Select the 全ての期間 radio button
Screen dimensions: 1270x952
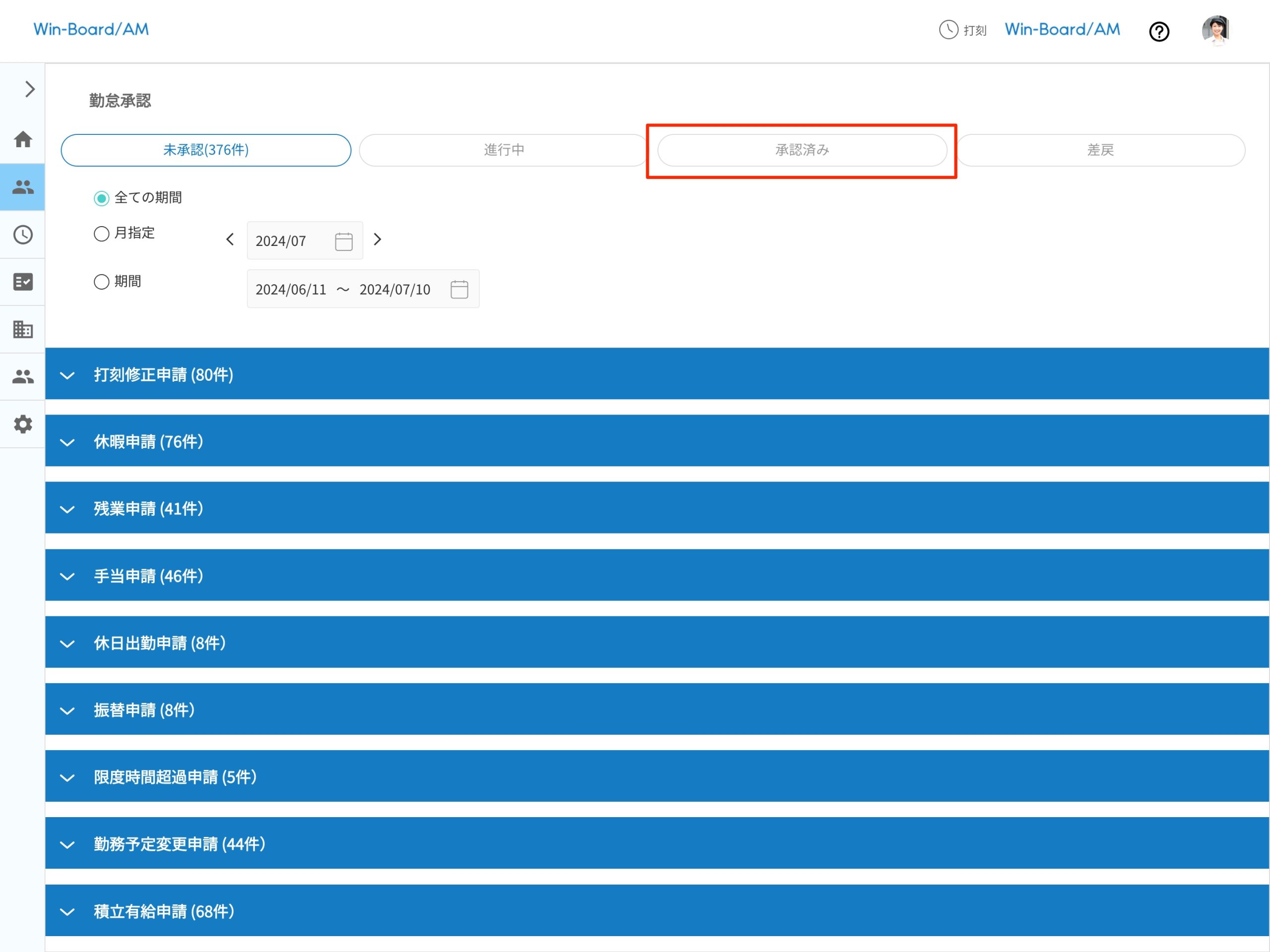102,198
